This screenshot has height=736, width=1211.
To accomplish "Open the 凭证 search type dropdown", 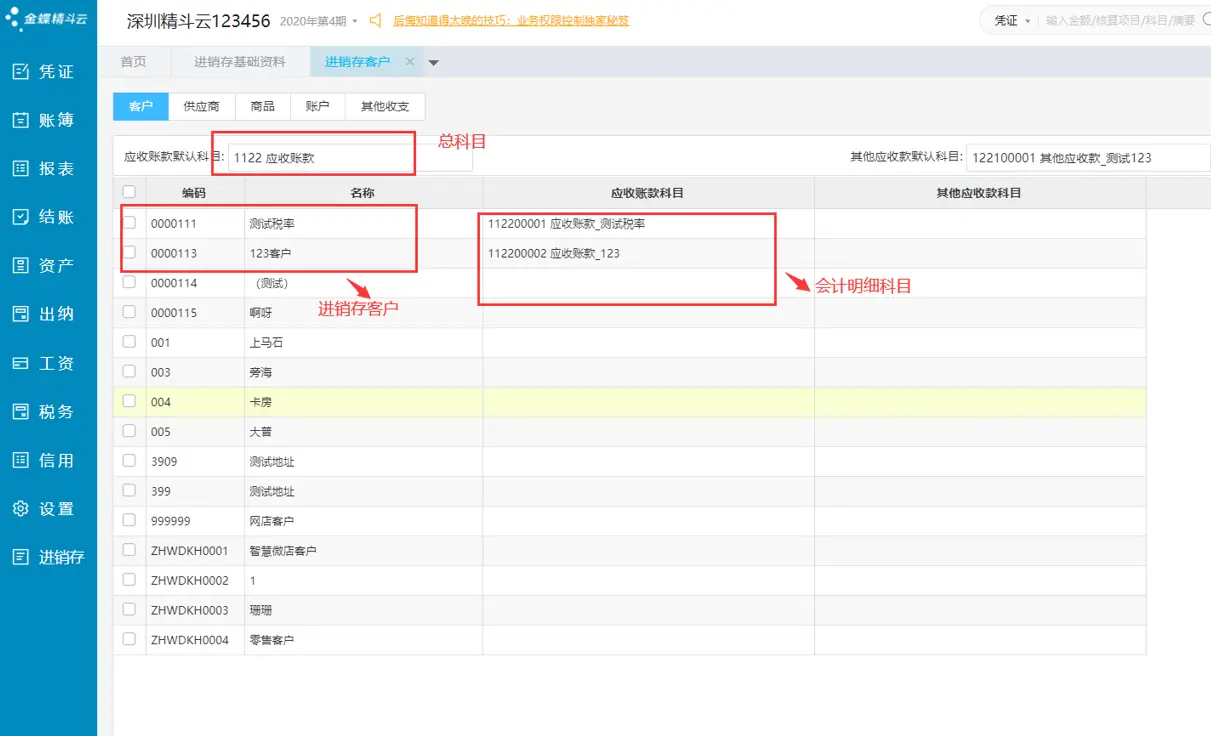I will tap(1011, 21).
